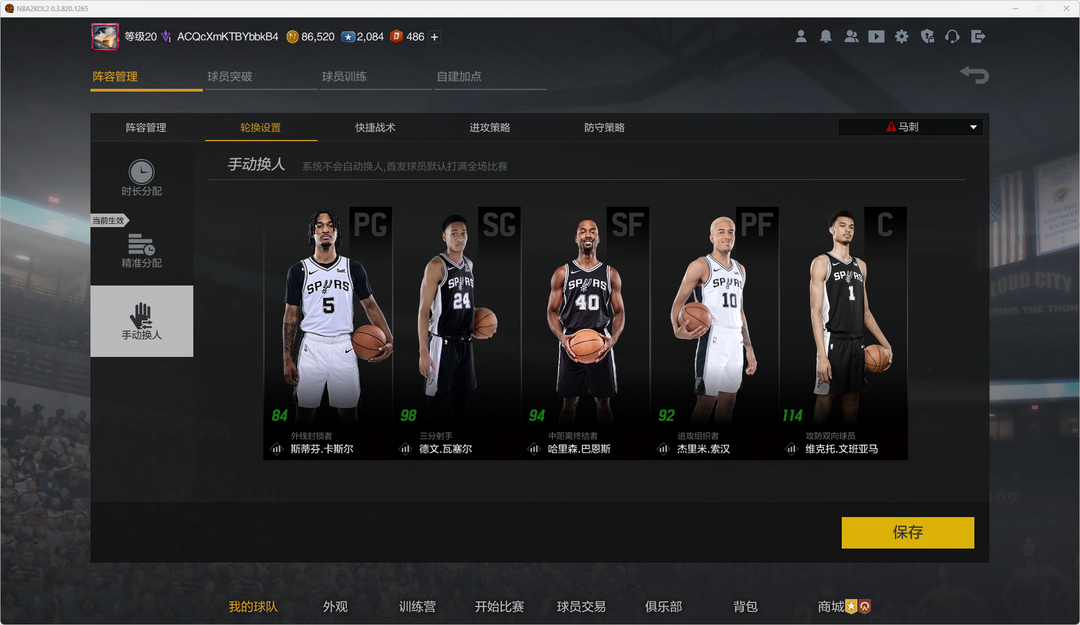This screenshot has height=625, width=1080.
Task: Click the red D diamond currency icon
Action: pos(396,37)
